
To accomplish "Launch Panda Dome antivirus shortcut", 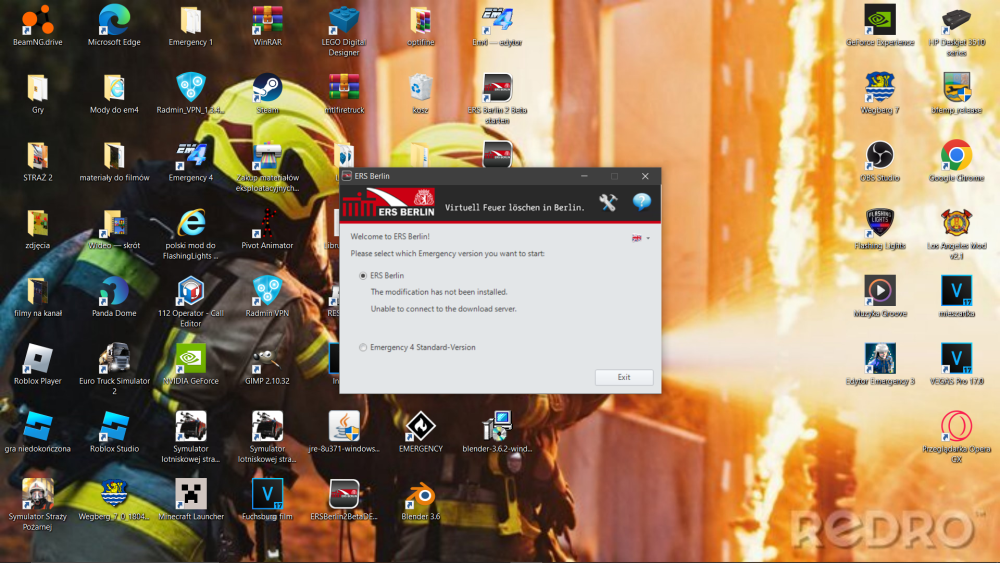I will tap(114, 297).
